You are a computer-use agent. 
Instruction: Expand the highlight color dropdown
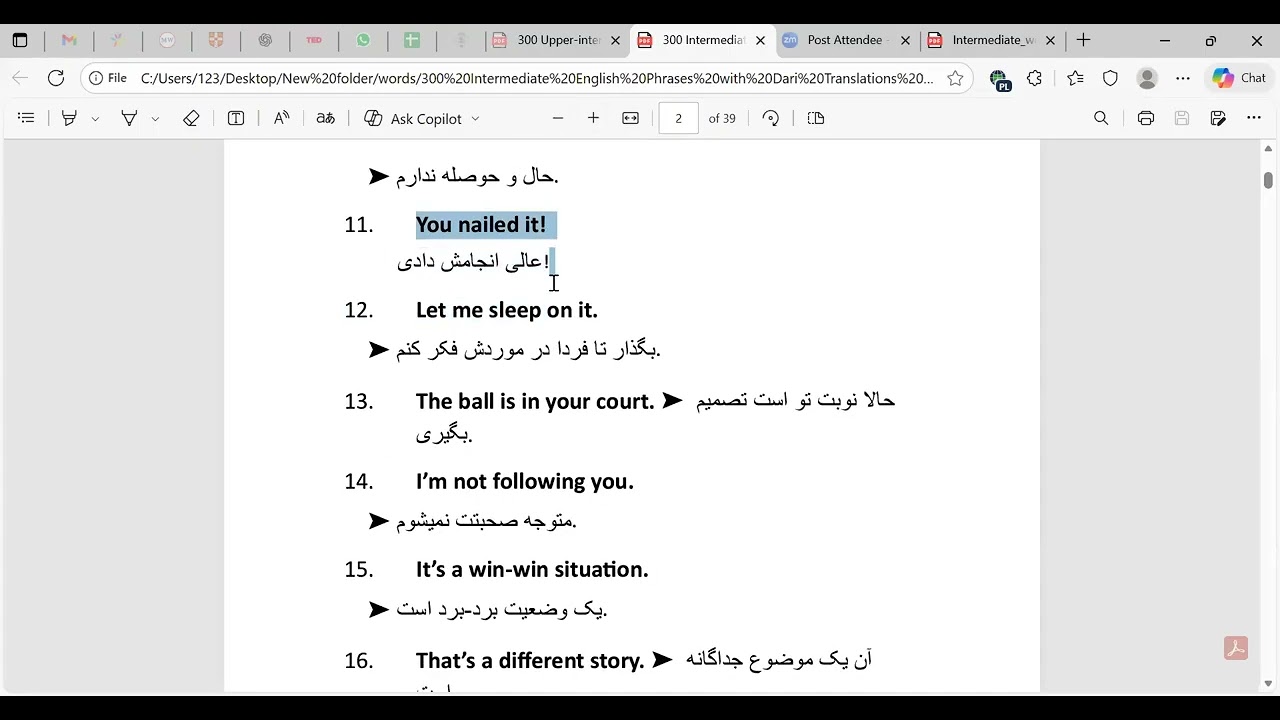pyautogui.click(x=95, y=119)
